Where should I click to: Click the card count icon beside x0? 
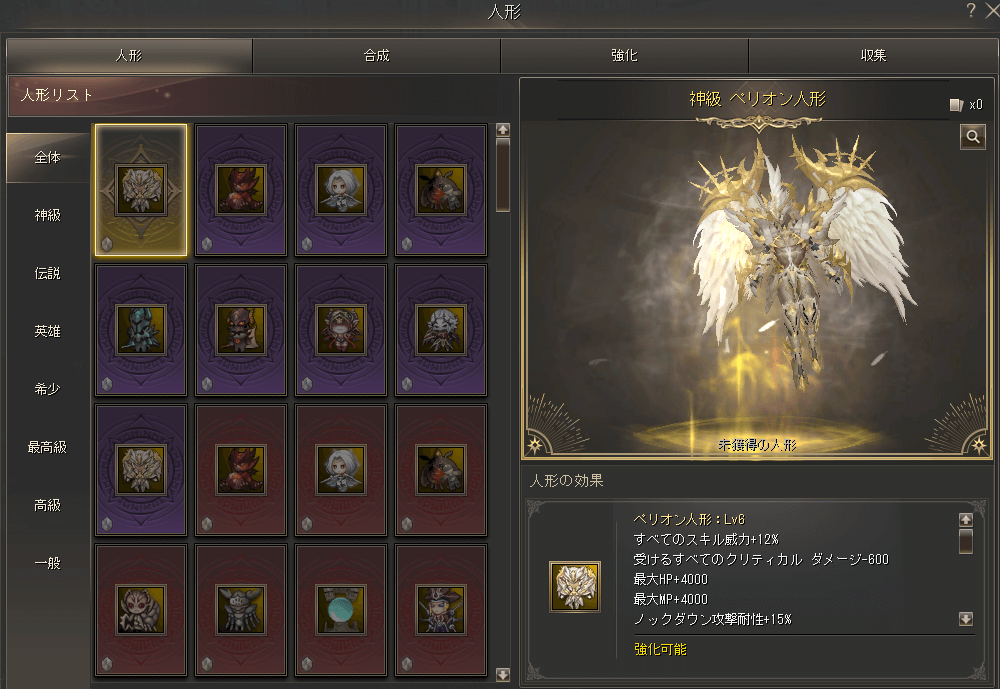(955, 105)
